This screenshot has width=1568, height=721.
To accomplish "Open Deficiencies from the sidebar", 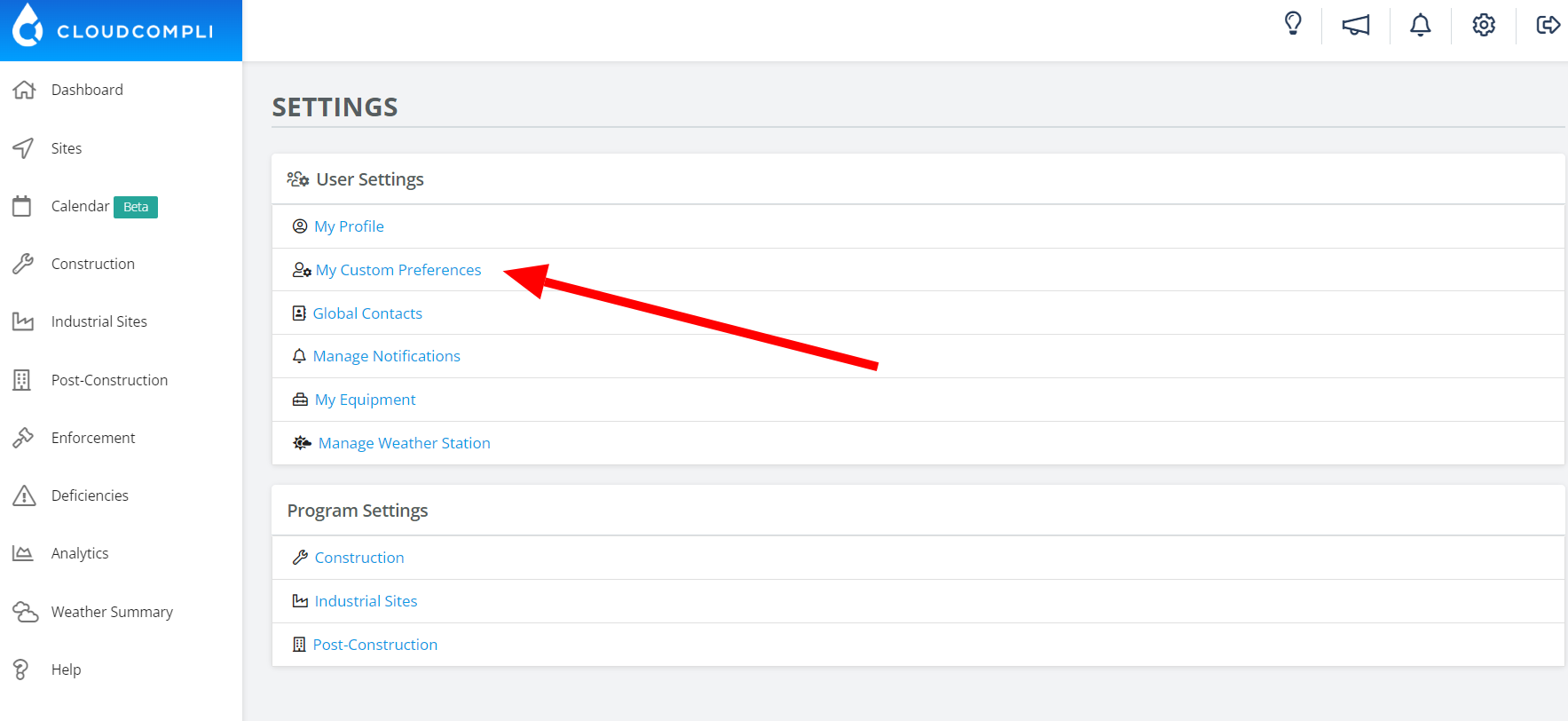I will [90, 495].
